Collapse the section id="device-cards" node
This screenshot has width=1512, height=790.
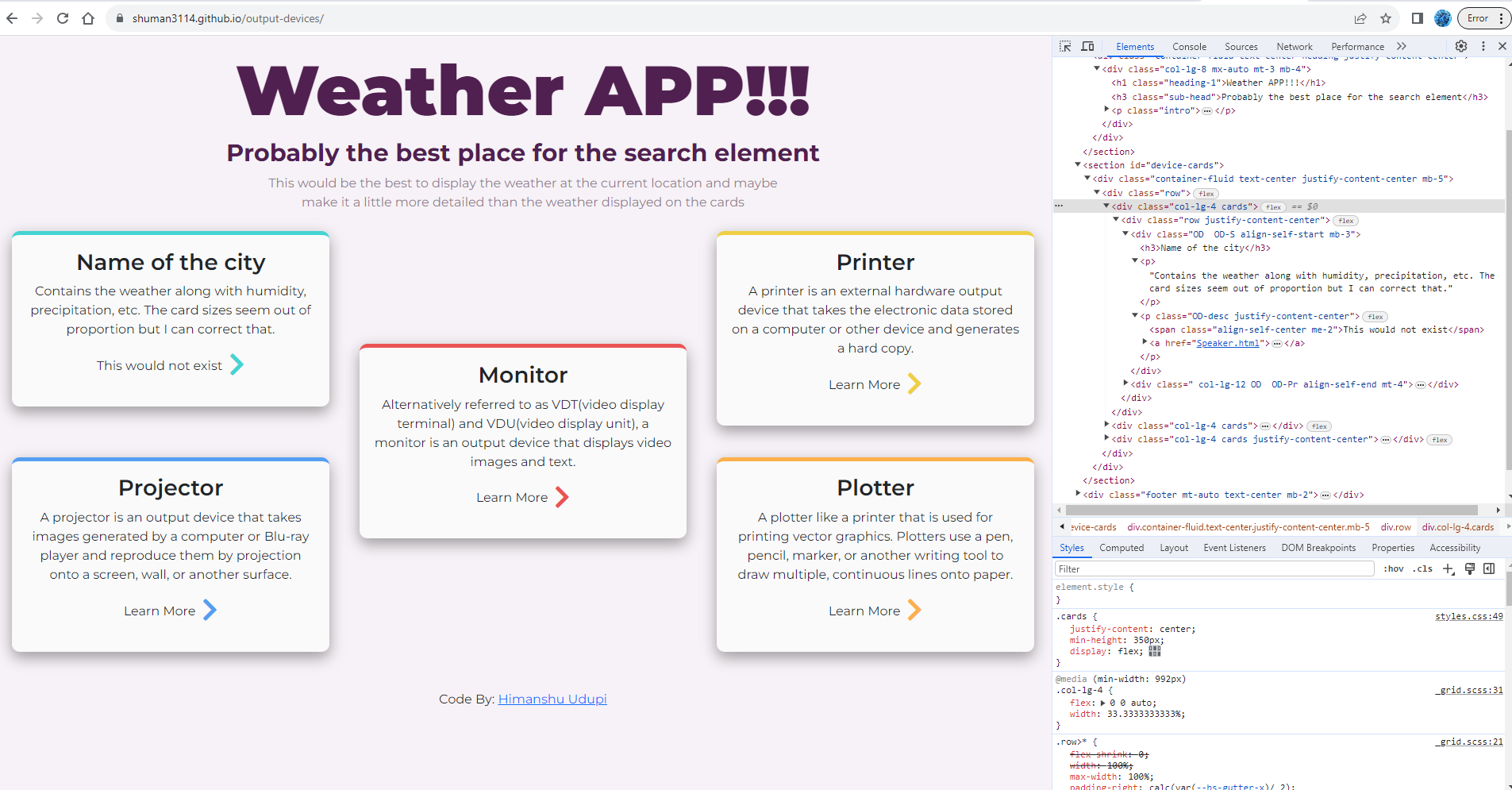coord(1078,164)
